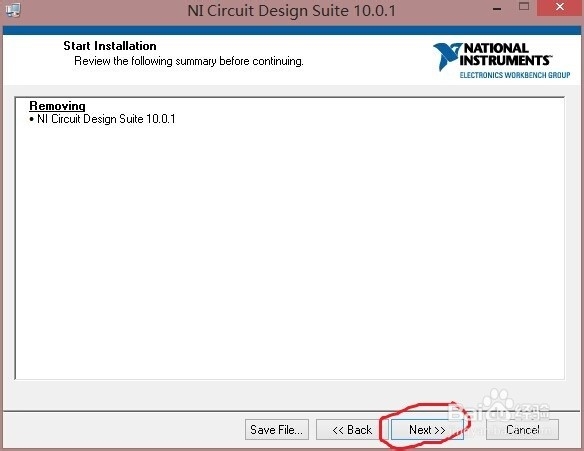
Task: Close the NI Circuit Design Suite window
Action: point(559,7)
